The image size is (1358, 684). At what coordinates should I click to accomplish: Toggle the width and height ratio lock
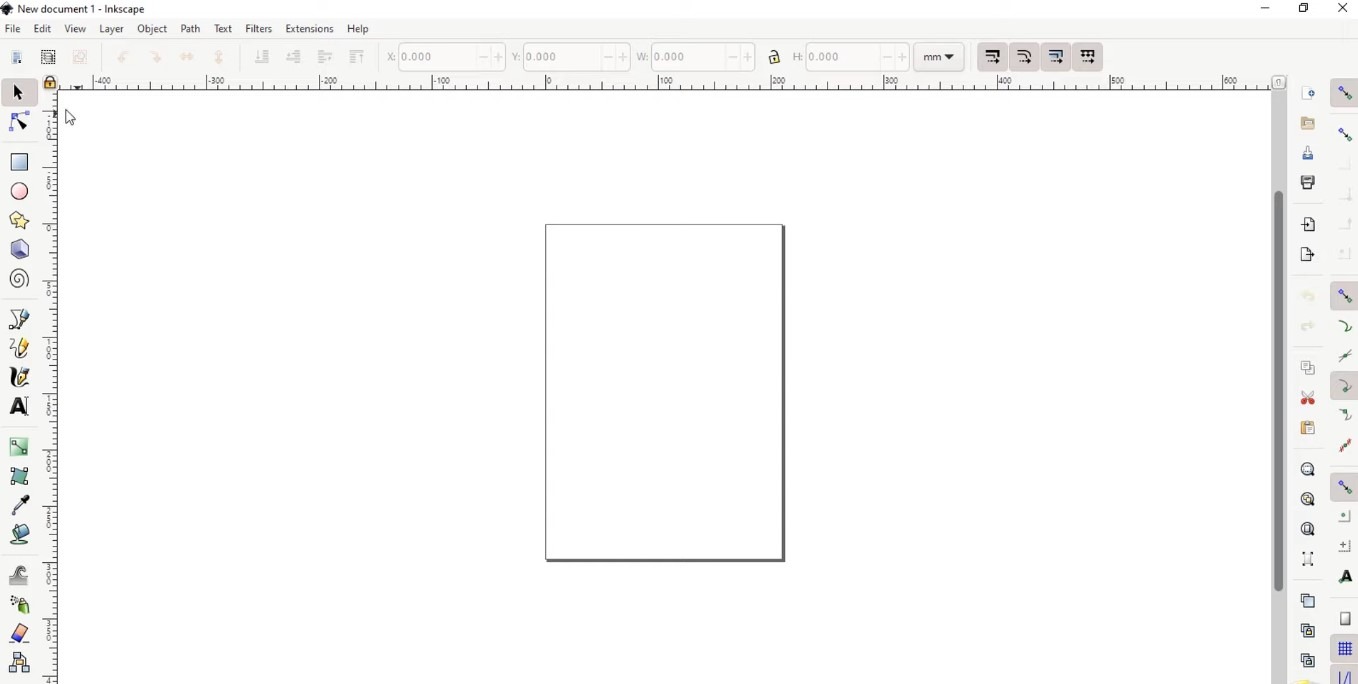tap(774, 58)
